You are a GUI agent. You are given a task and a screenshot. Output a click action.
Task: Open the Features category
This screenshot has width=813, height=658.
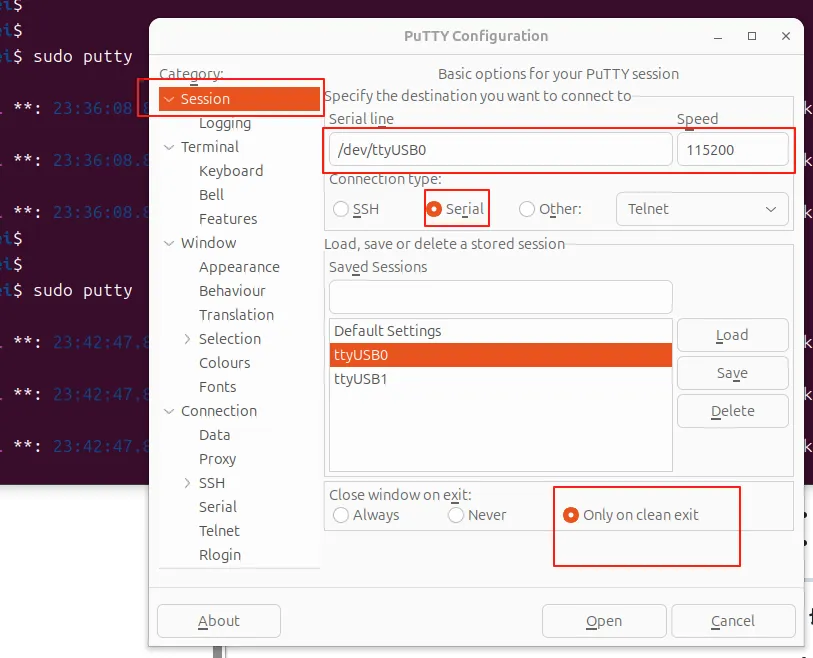click(228, 219)
